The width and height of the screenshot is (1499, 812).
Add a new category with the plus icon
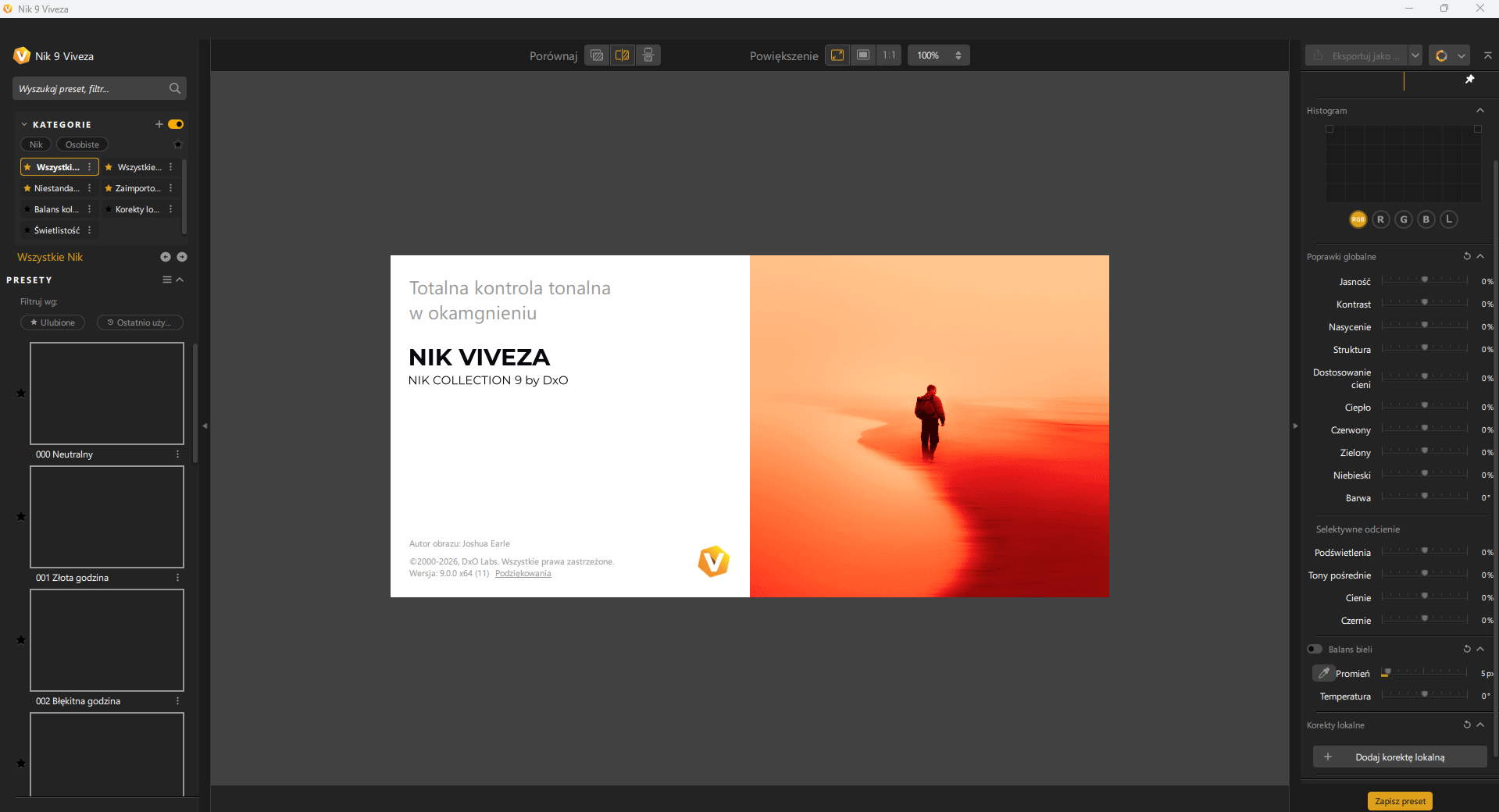click(159, 124)
